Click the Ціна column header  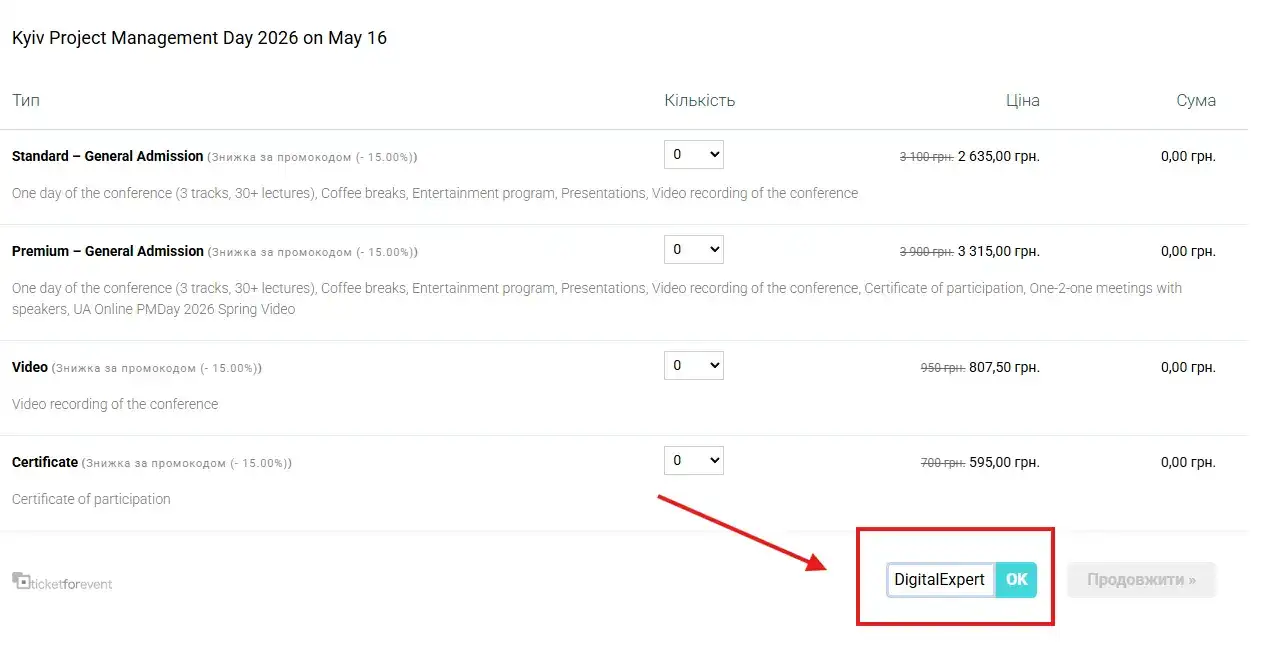[1022, 100]
